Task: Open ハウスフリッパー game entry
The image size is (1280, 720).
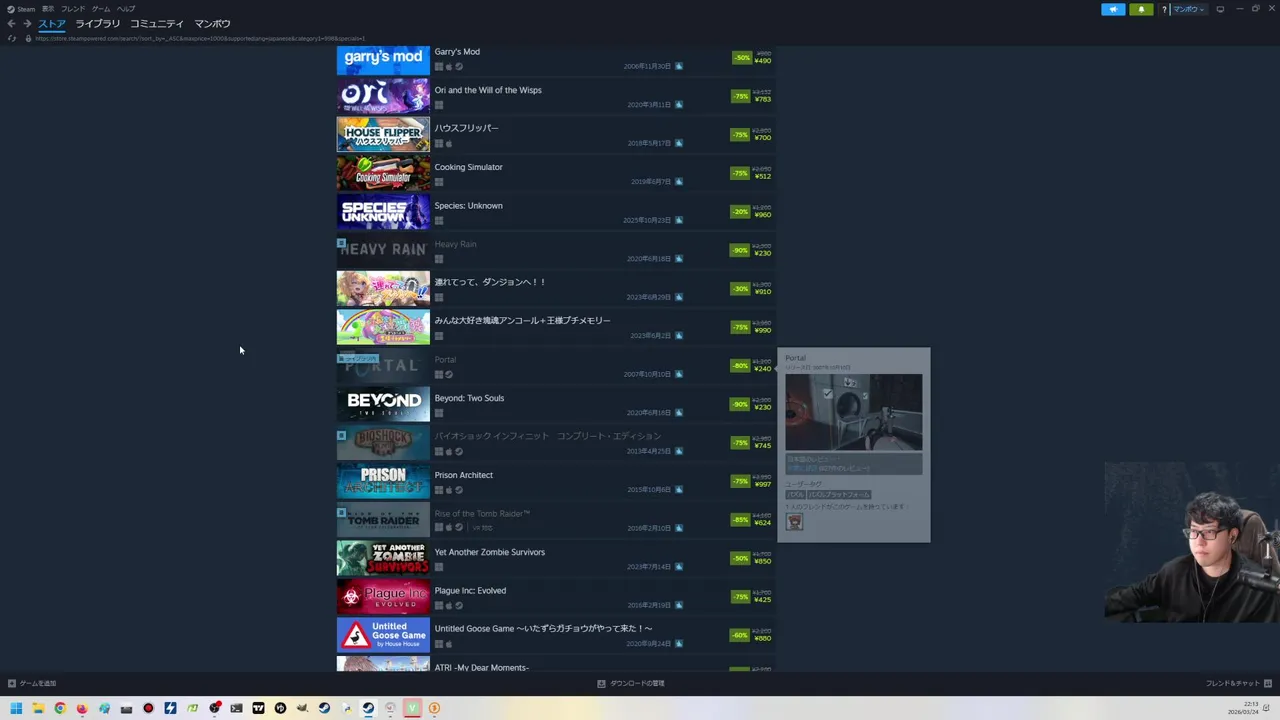Action: pos(556,135)
